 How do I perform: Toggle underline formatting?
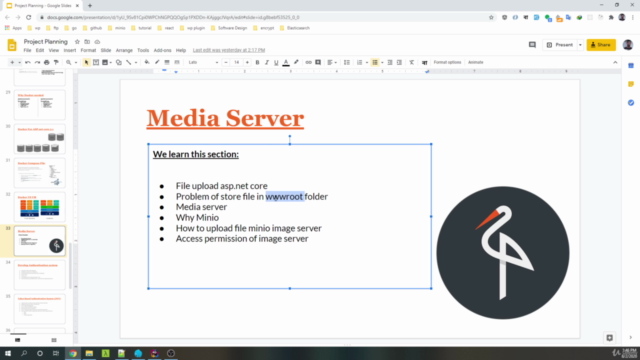[276, 62]
